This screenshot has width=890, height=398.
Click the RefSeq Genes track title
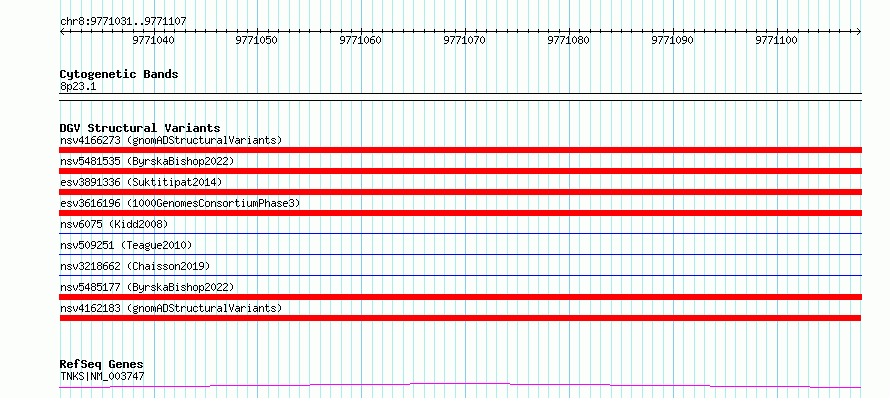pos(102,365)
